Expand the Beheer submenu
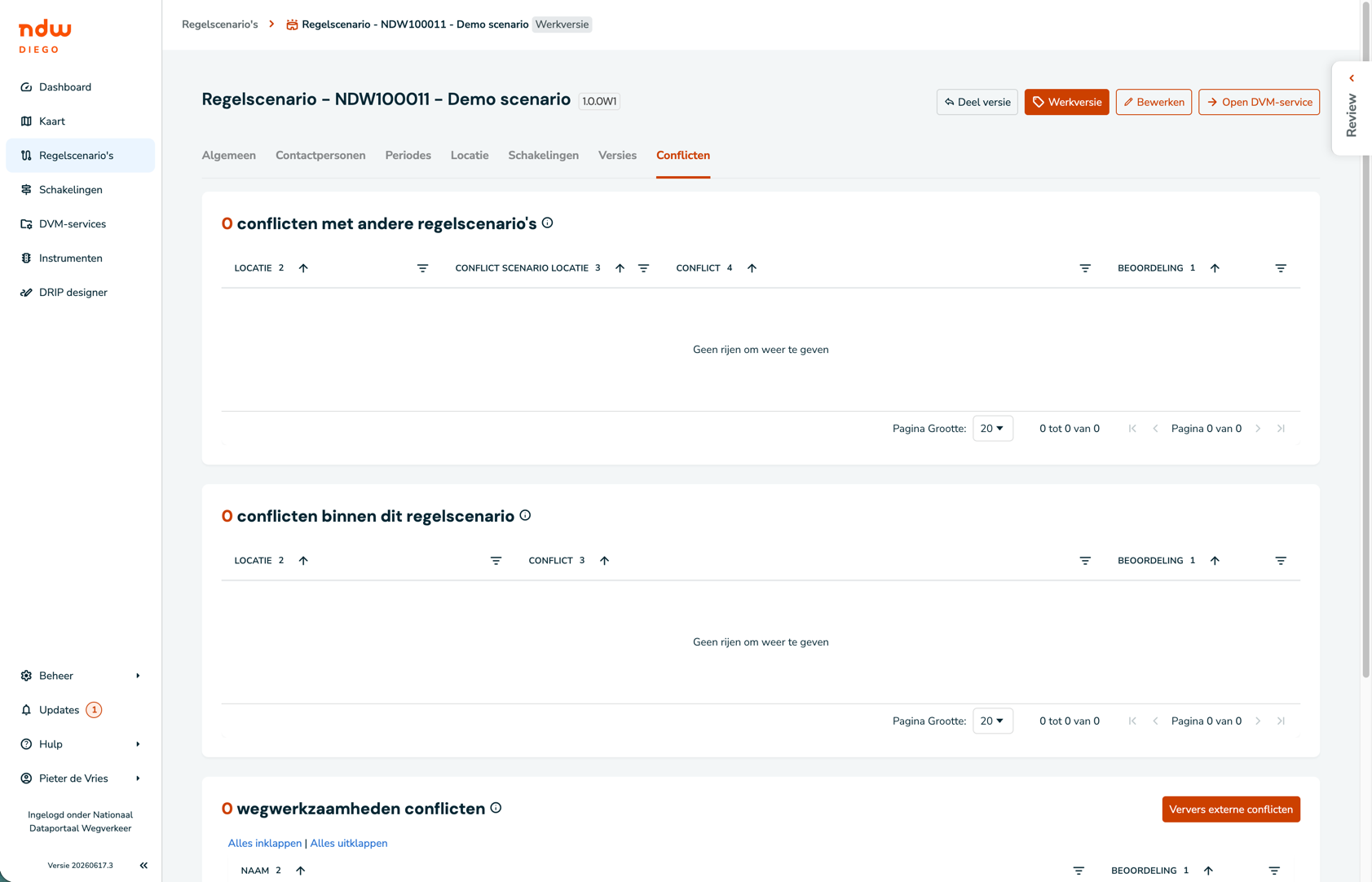The width and height of the screenshot is (1372, 882). 80,676
